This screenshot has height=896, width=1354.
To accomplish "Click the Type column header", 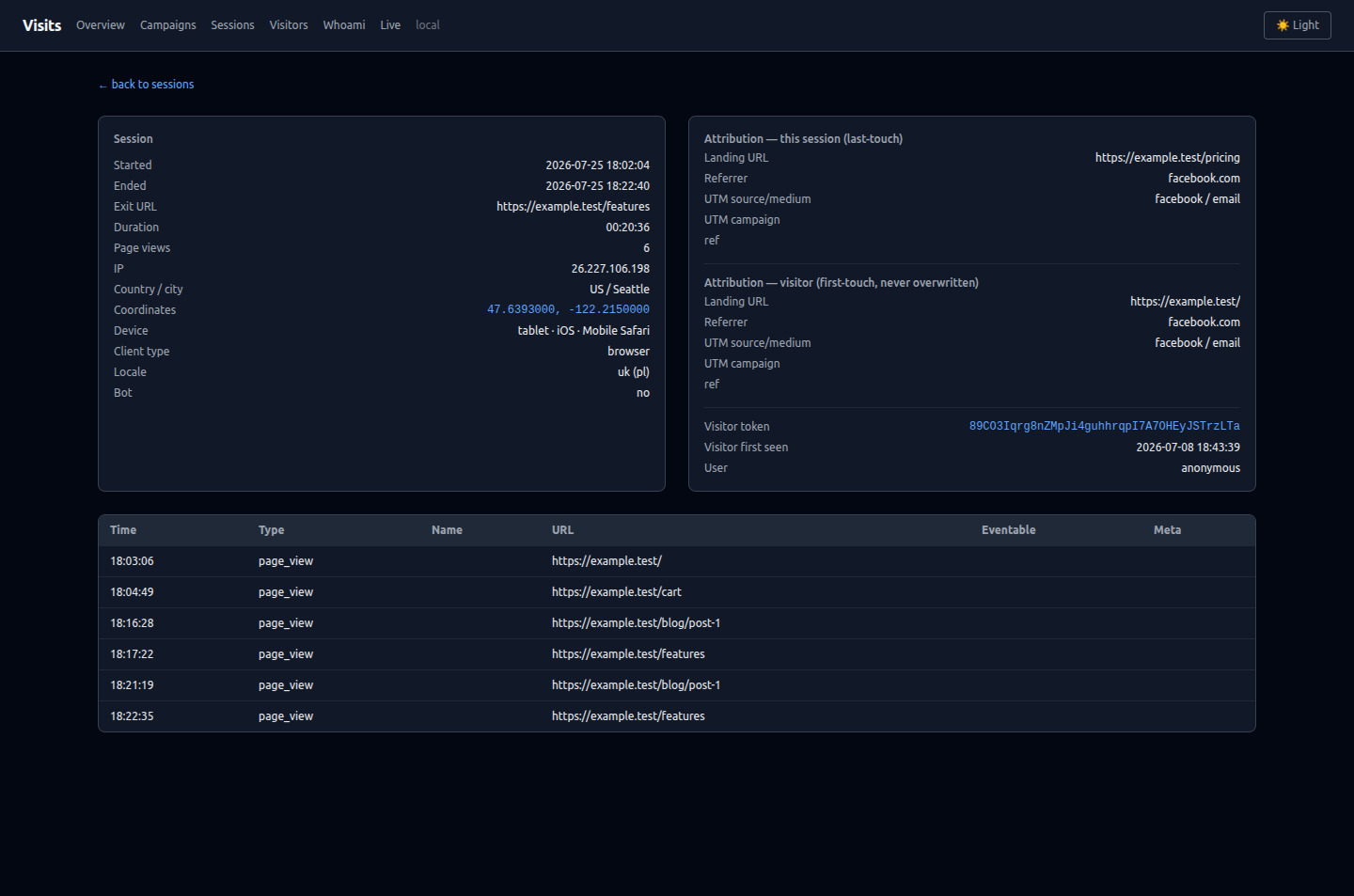I will click(272, 530).
